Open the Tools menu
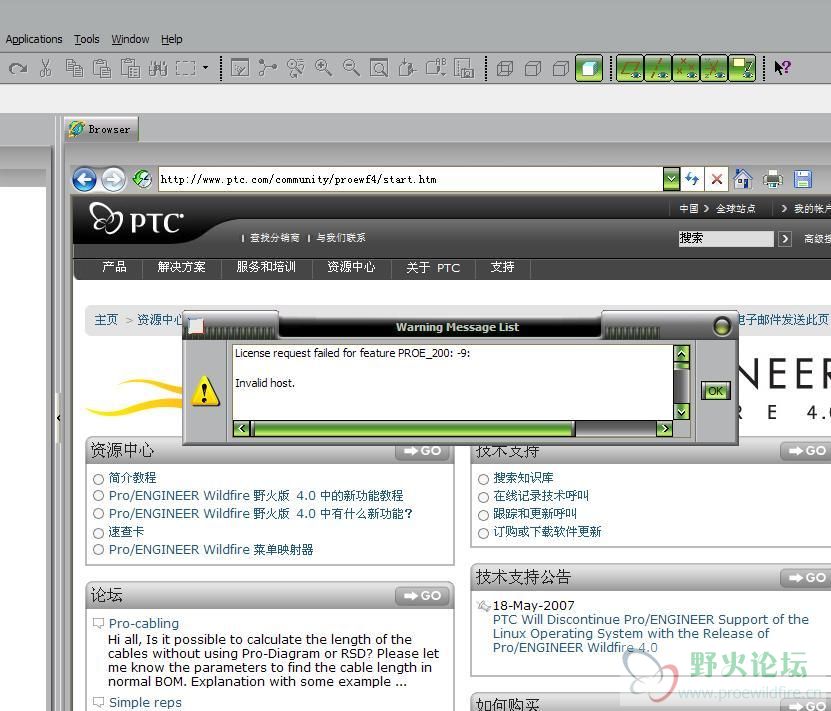 86,39
